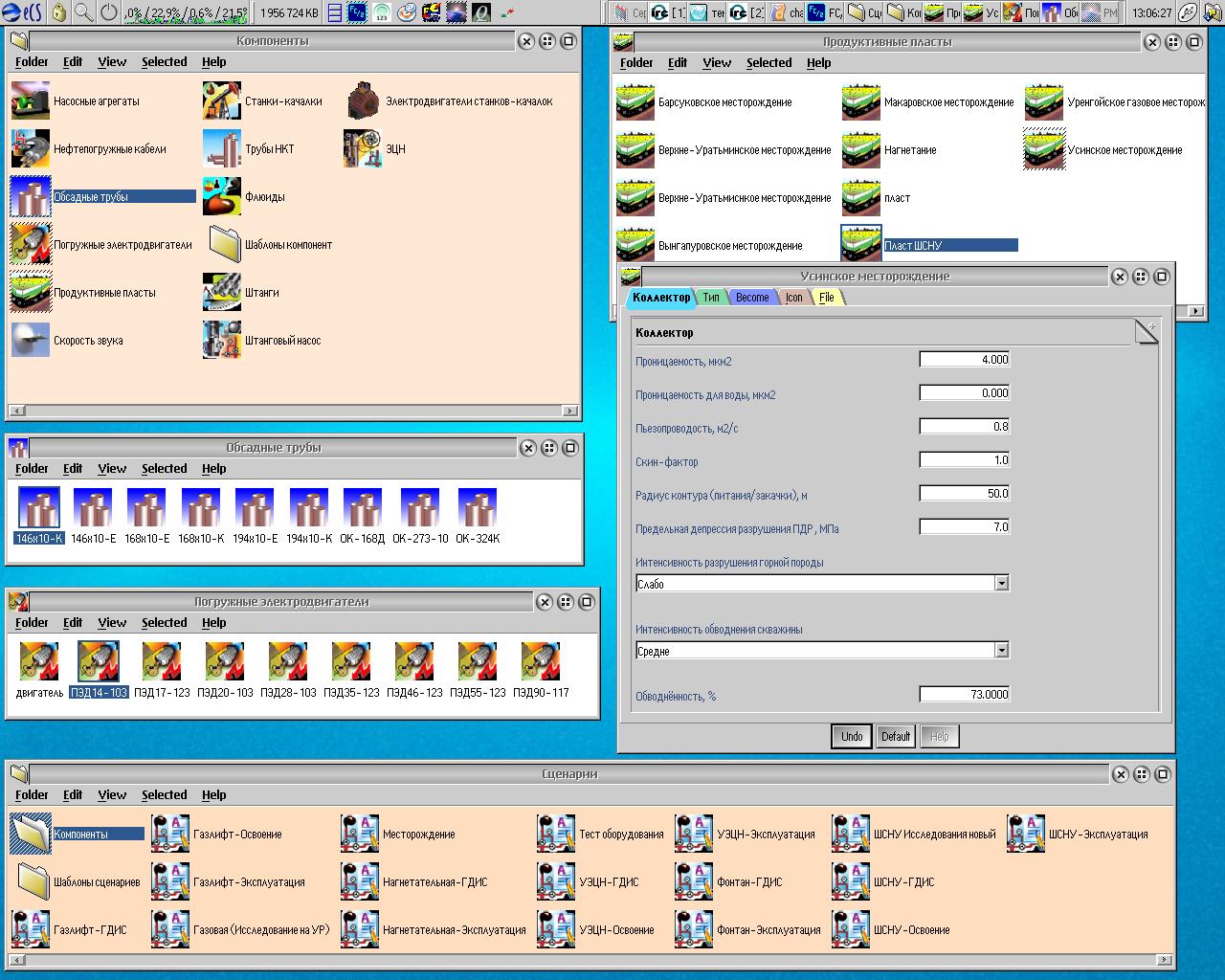Select the ОК-273-10 casing pipe icon
The height and width of the screenshot is (980, 1225).
(420, 508)
